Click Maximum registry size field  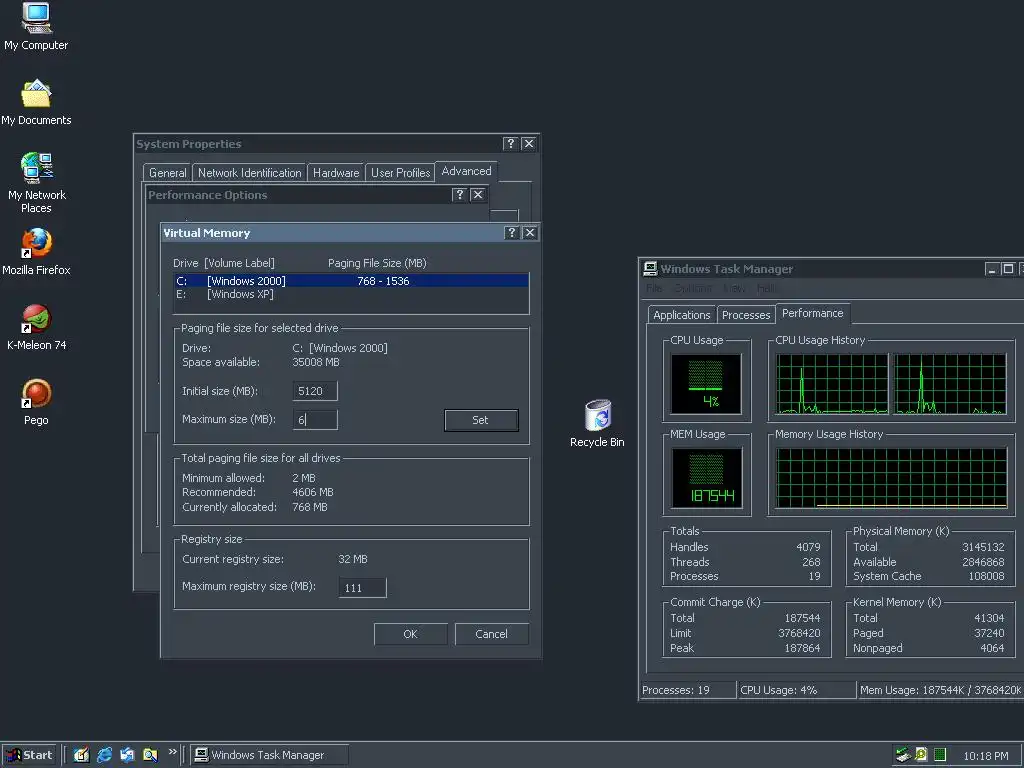click(362, 588)
